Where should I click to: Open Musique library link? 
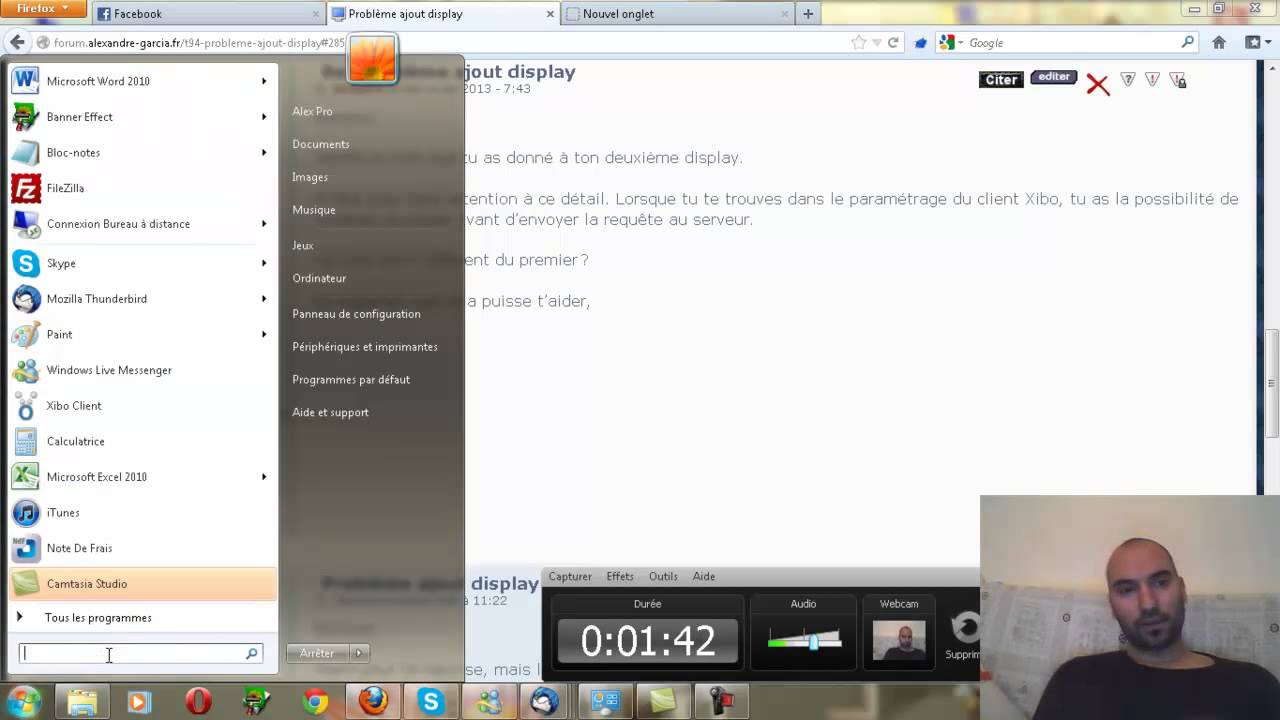coord(314,210)
